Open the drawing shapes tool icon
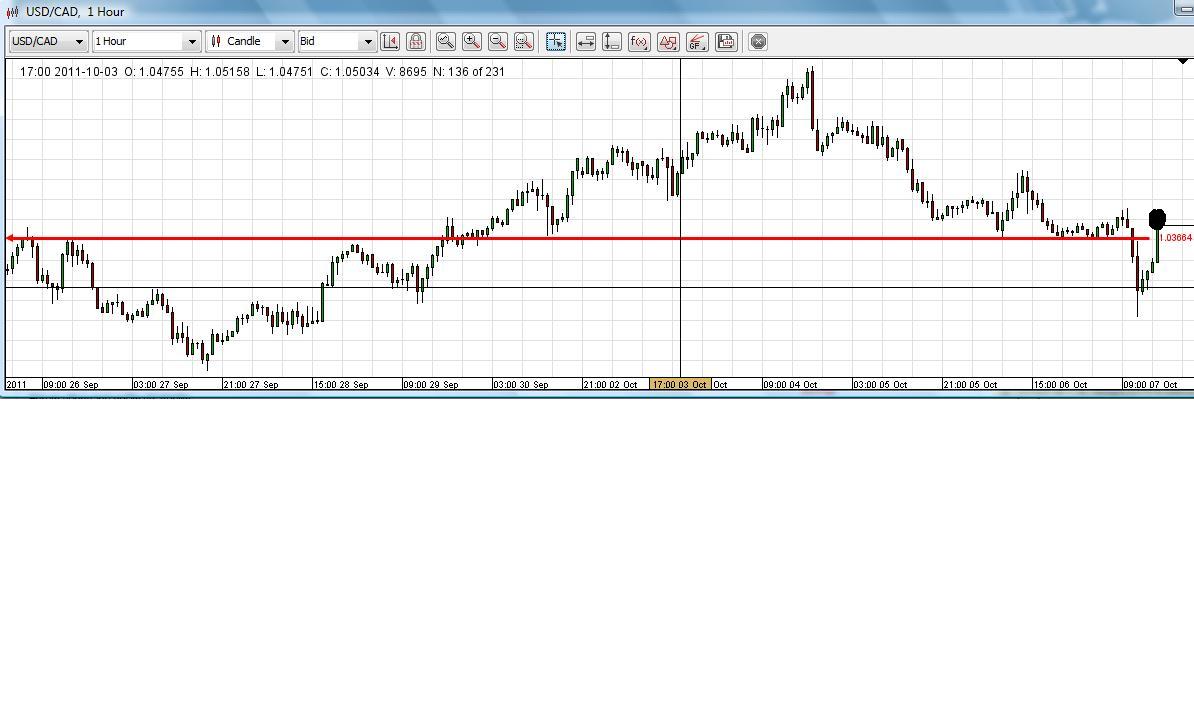Screen dimensions: 1194x705 [x=668, y=42]
